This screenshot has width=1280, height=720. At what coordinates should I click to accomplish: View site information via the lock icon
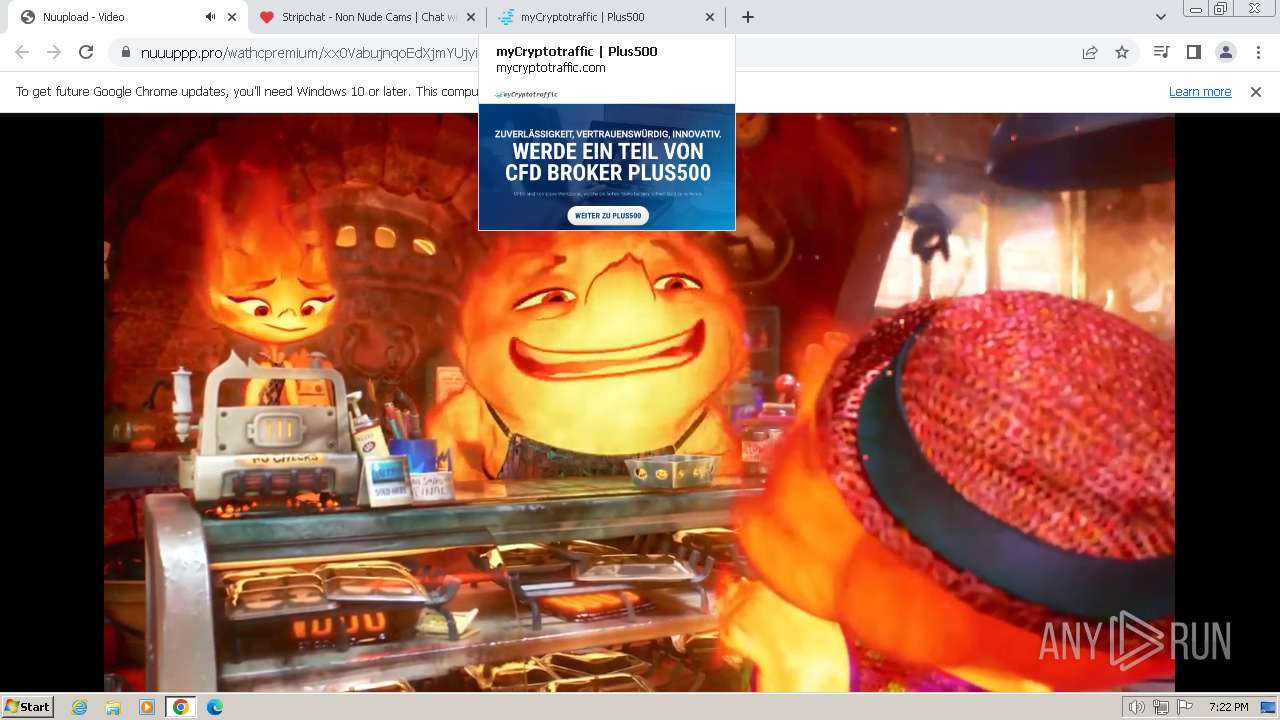tap(125, 53)
